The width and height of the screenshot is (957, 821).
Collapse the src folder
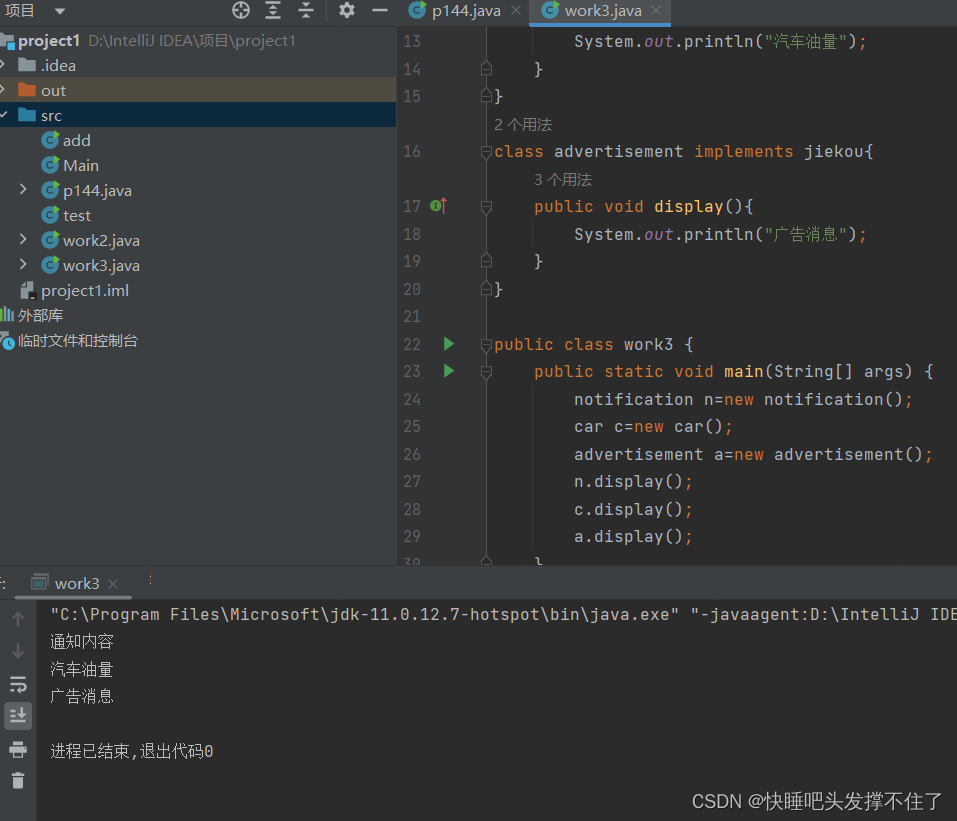click(x=4, y=115)
